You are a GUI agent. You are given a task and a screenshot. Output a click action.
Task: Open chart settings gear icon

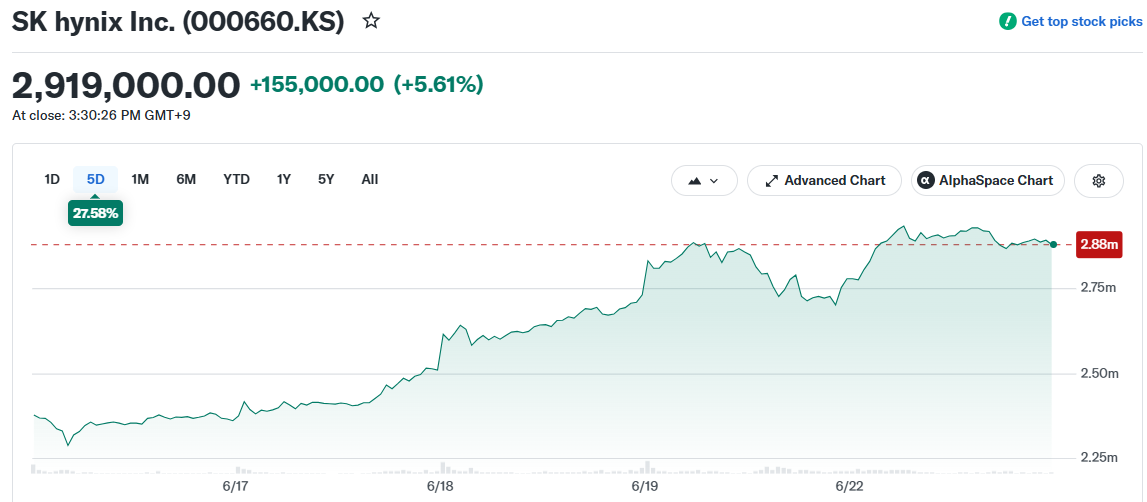tap(1098, 181)
